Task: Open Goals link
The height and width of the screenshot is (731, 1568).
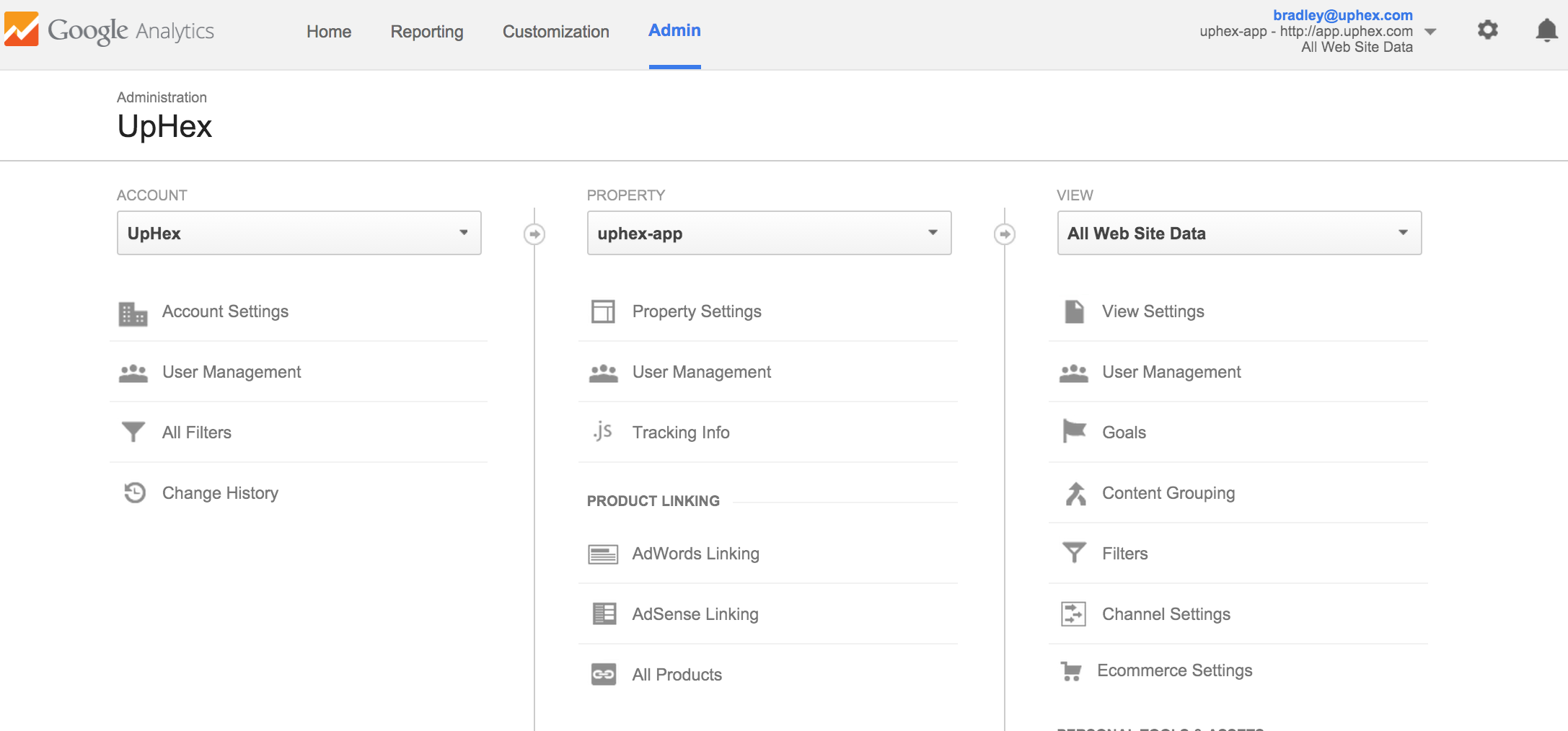Action: (1124, 433)
